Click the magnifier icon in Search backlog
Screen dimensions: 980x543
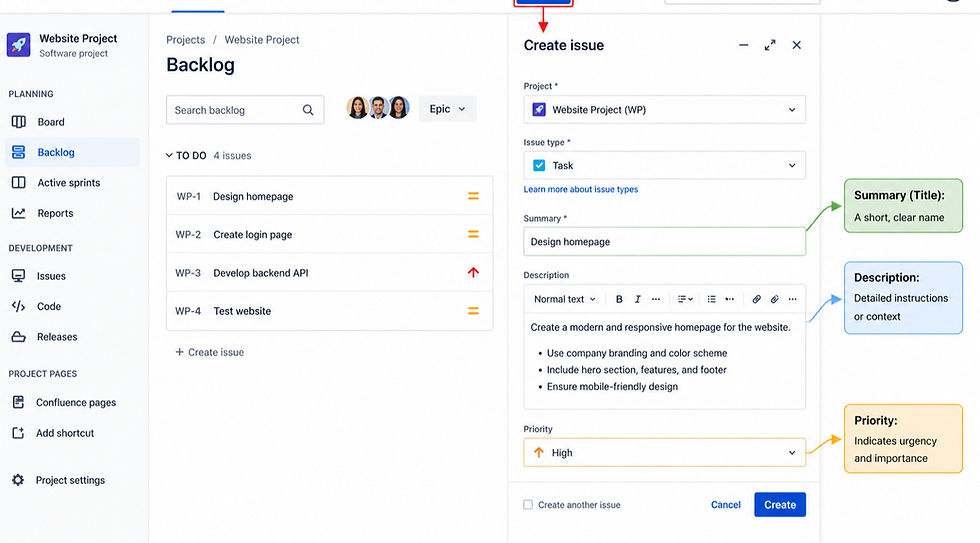(x=308, y=110)
